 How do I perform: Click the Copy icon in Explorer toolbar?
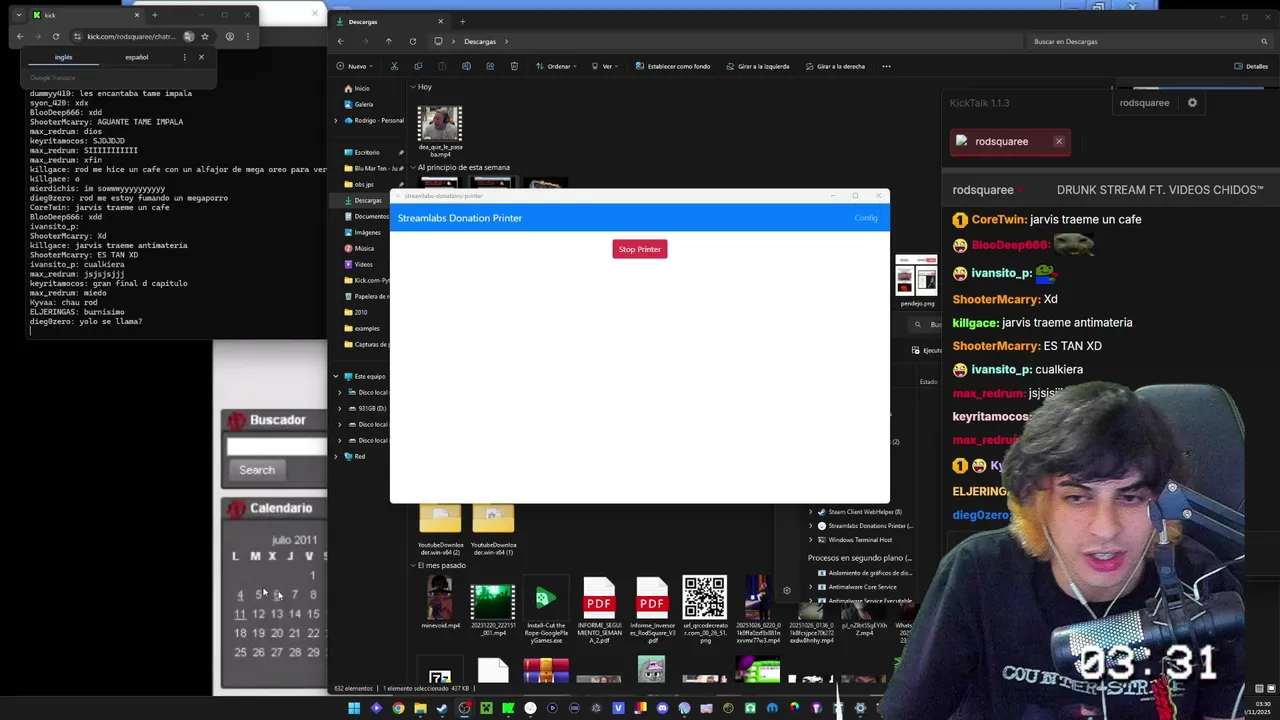(x=418, y=66)
